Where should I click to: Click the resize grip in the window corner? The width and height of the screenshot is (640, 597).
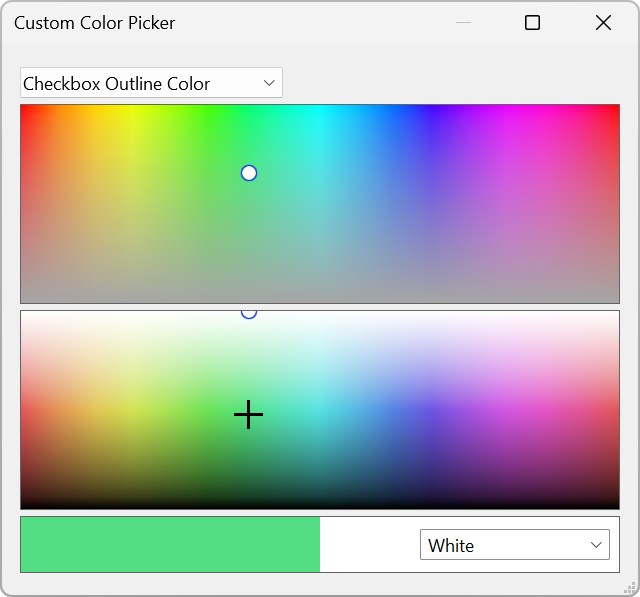pos(630,587)
